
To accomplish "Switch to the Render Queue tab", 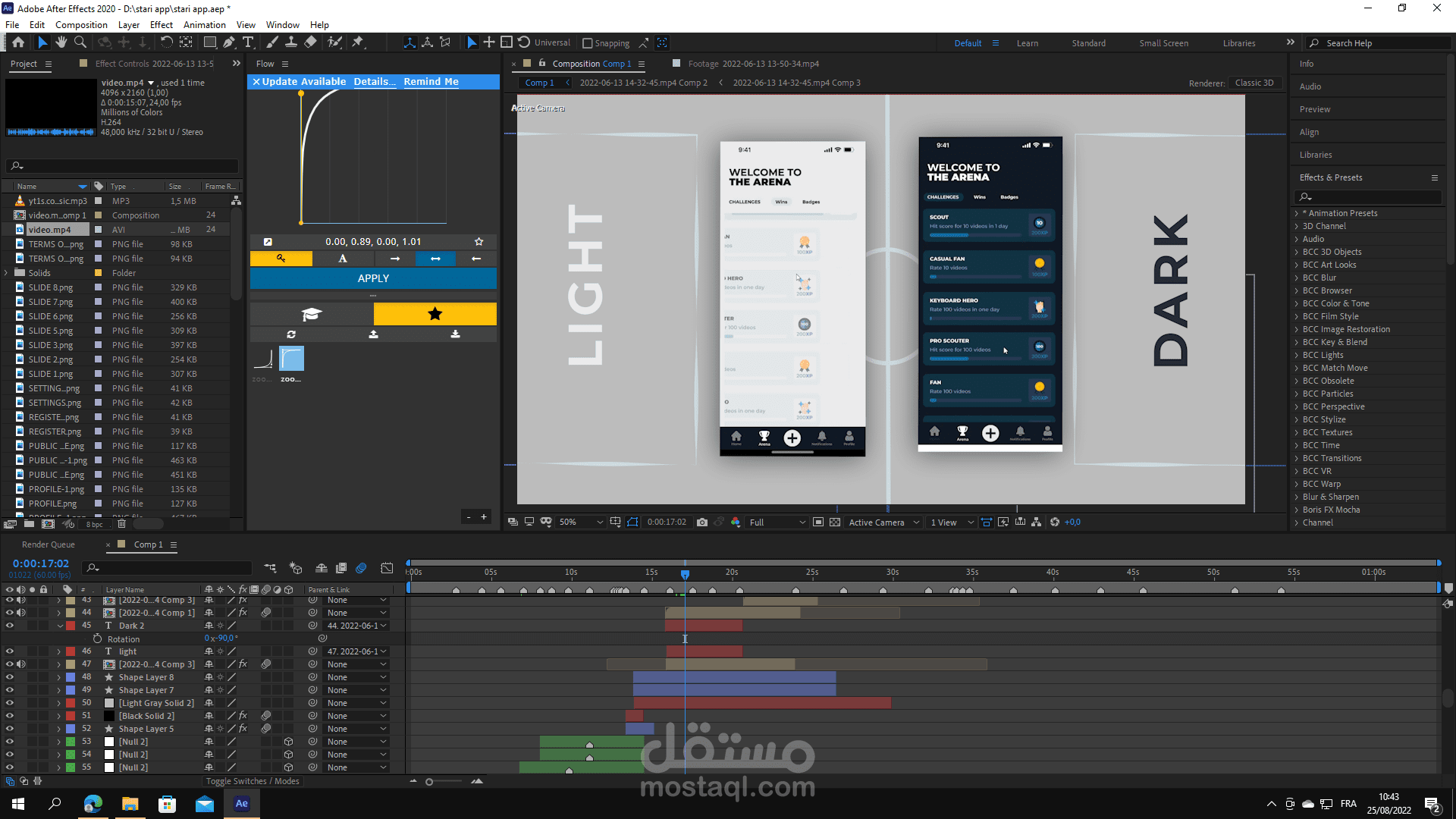I will click(x=49, y=544).
